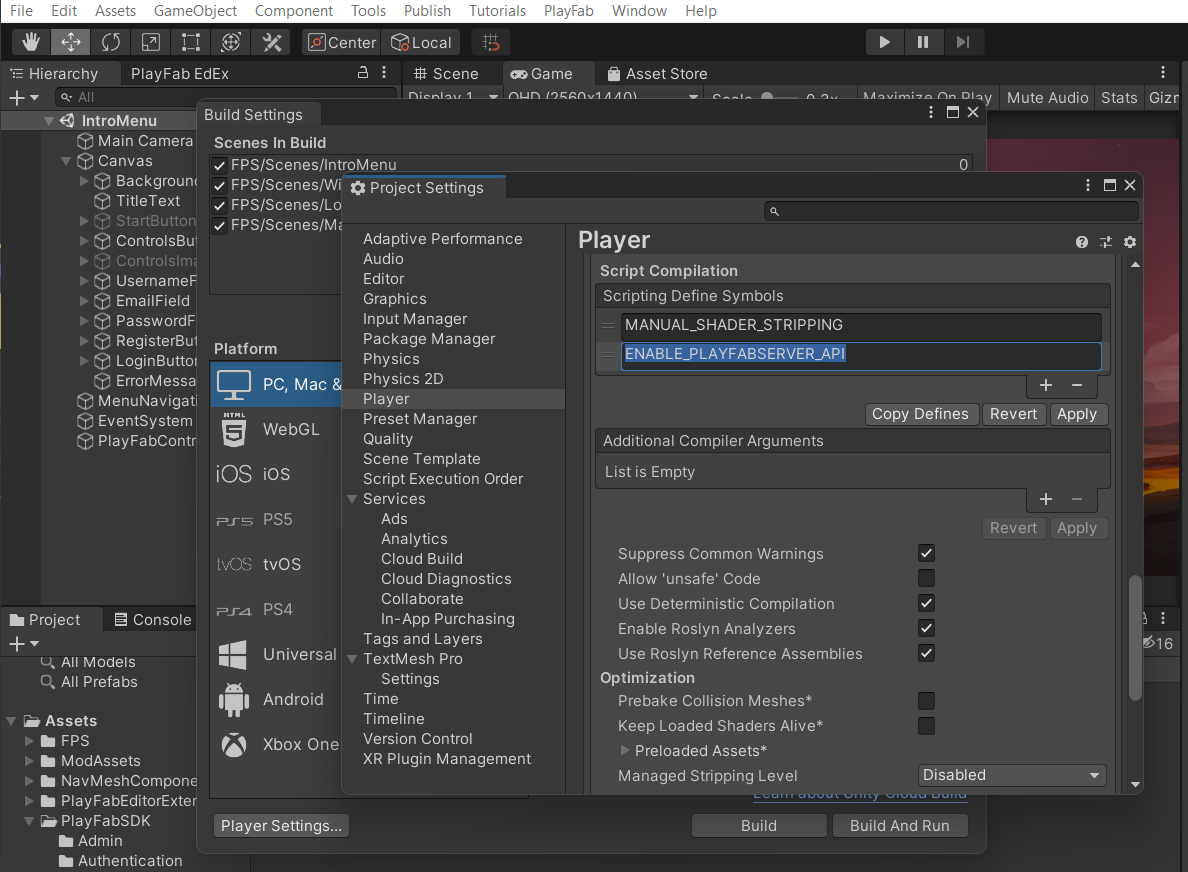Viewport: 1188px width, 872px height.
Task: Switch to the Console tab
Action: pyautogui.click(x=152, y=620)
